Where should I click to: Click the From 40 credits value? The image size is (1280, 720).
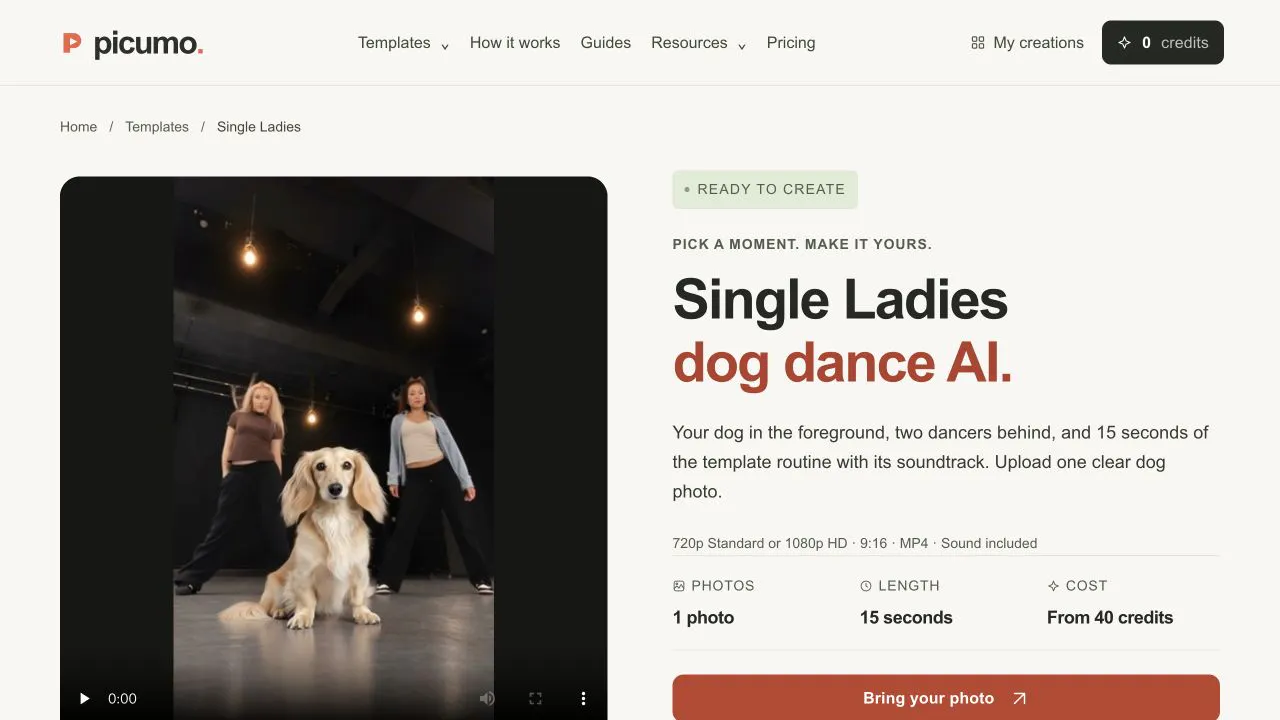(x=1110, y=618)
